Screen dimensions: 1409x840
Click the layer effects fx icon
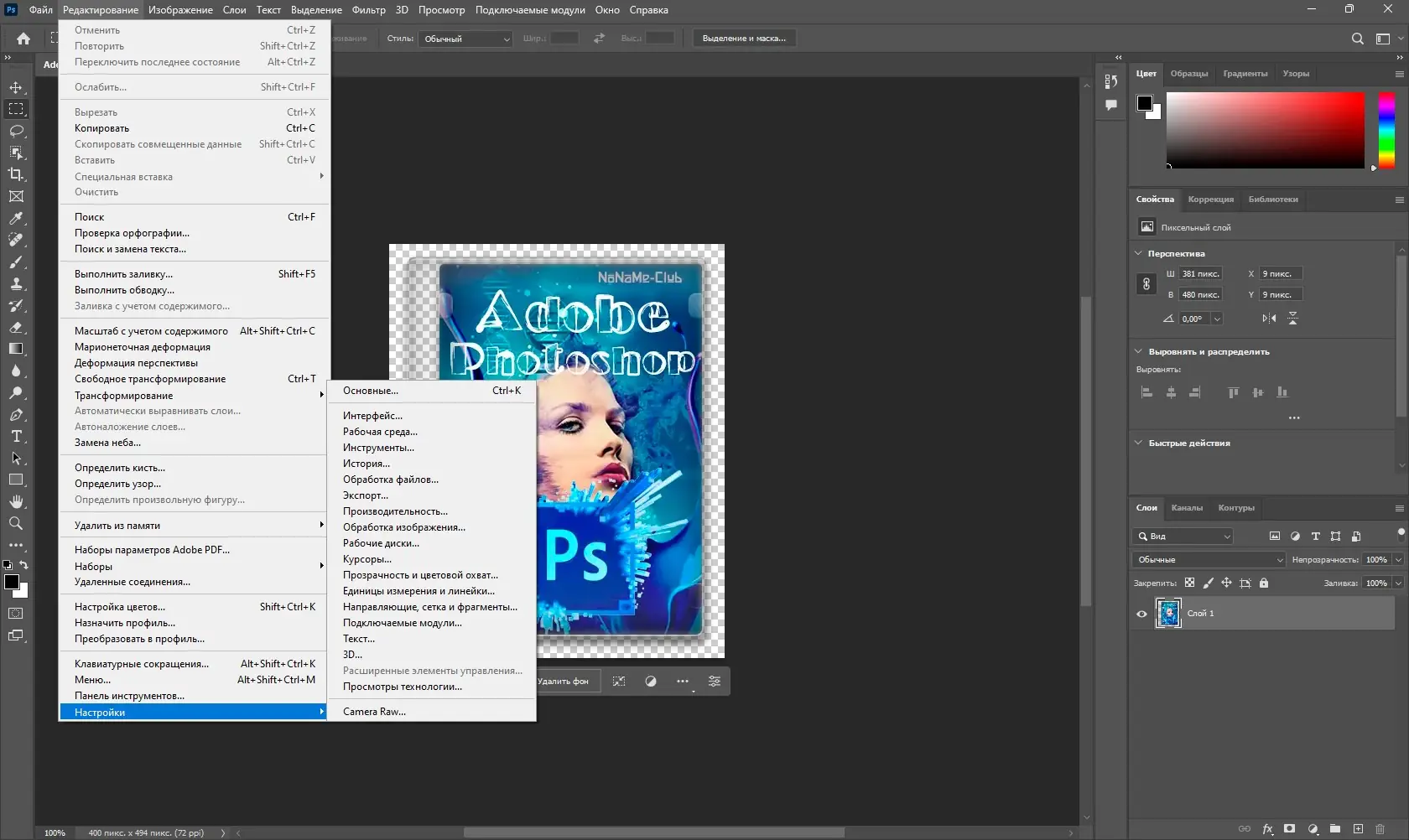[1267, 828]
